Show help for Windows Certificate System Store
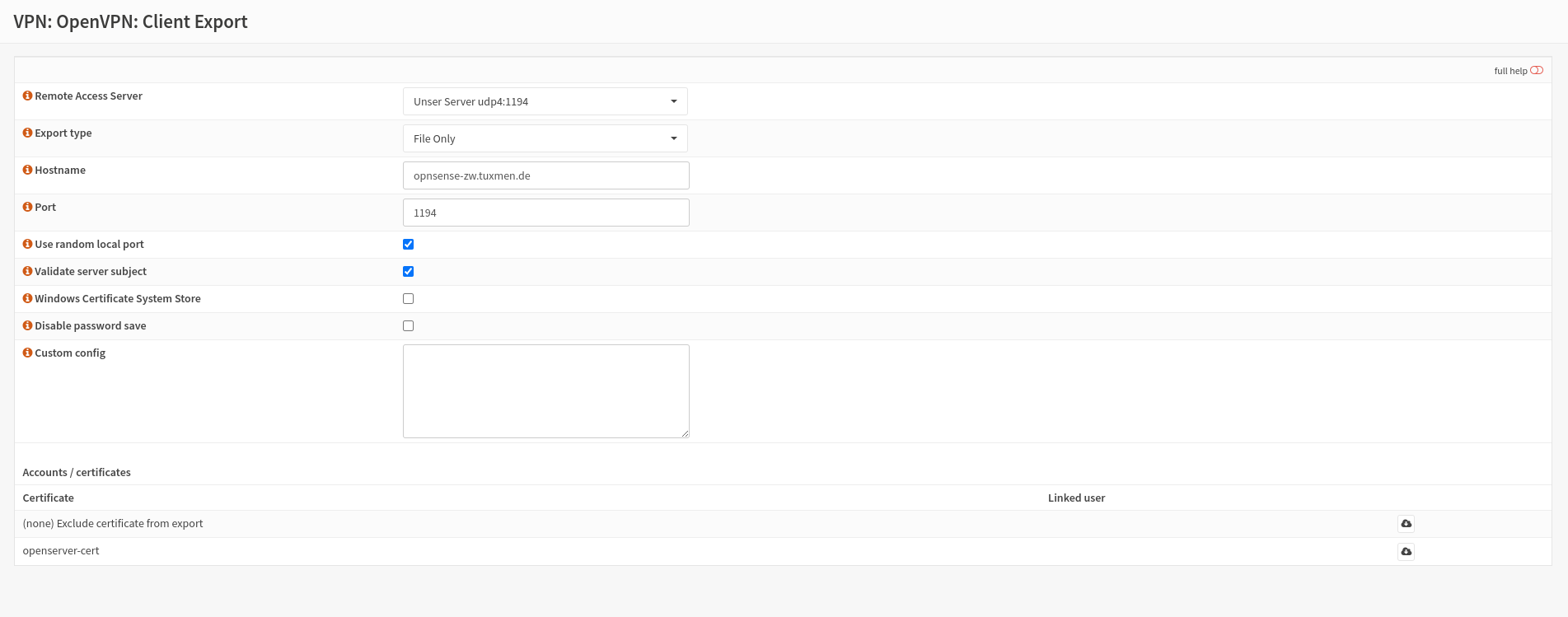This screenshot has width=1568, height=617. point(27,298)
